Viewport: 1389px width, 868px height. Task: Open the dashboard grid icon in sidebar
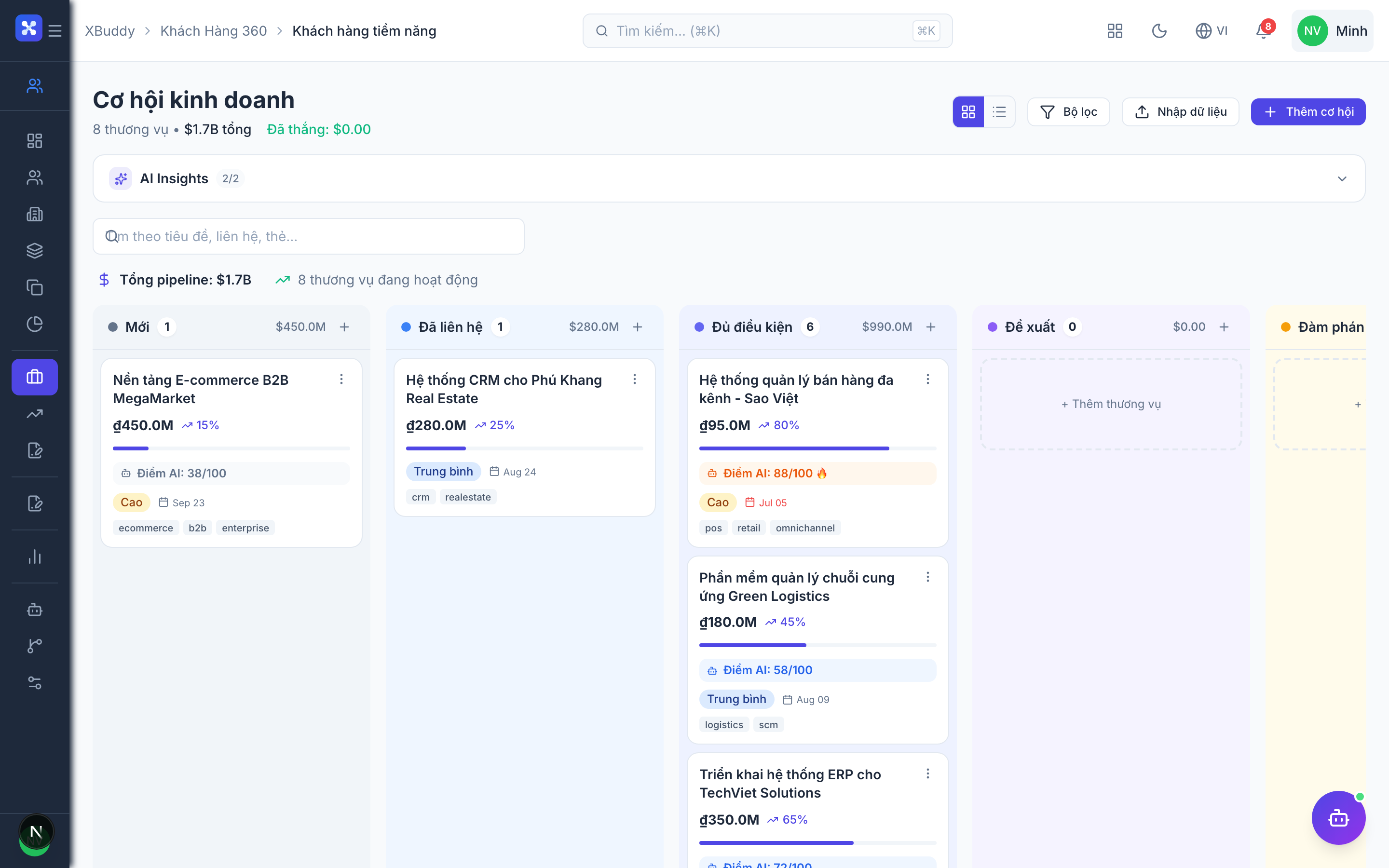tap(34, 141)
